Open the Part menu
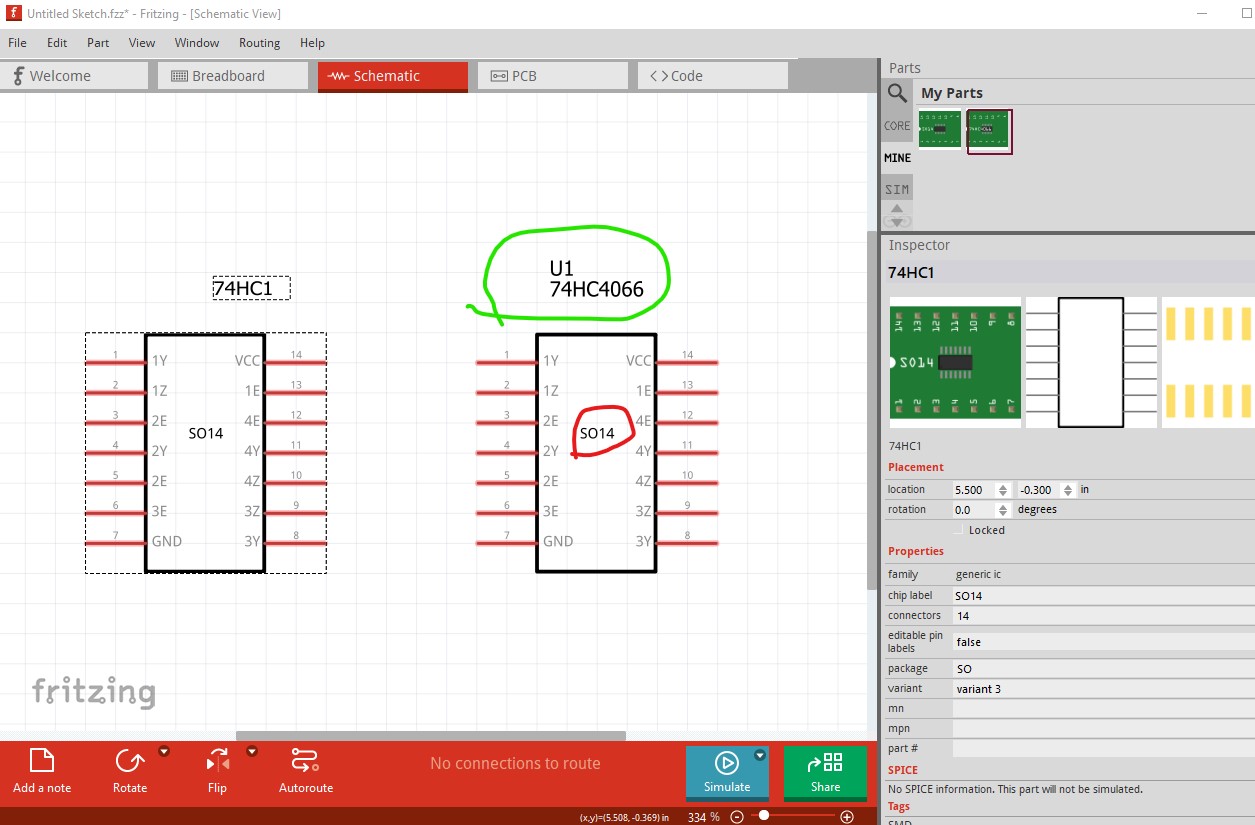This screenshot has width=1255, height=825. pyautogui.click(x=98, y=43)
